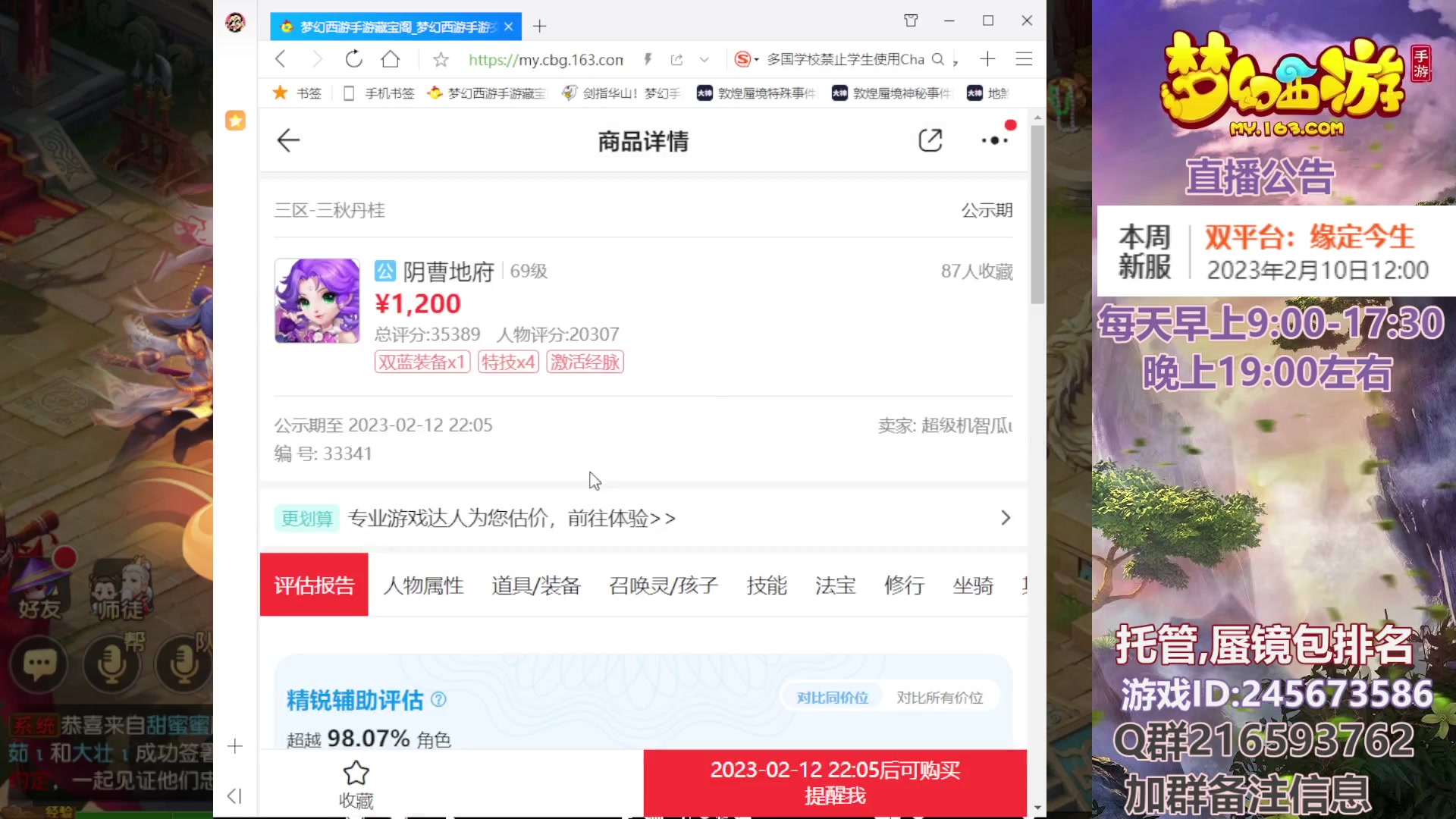The height and width of the screenshot is (819, 1456).
Task: Go to browser home page
Action: click(391, 59)
